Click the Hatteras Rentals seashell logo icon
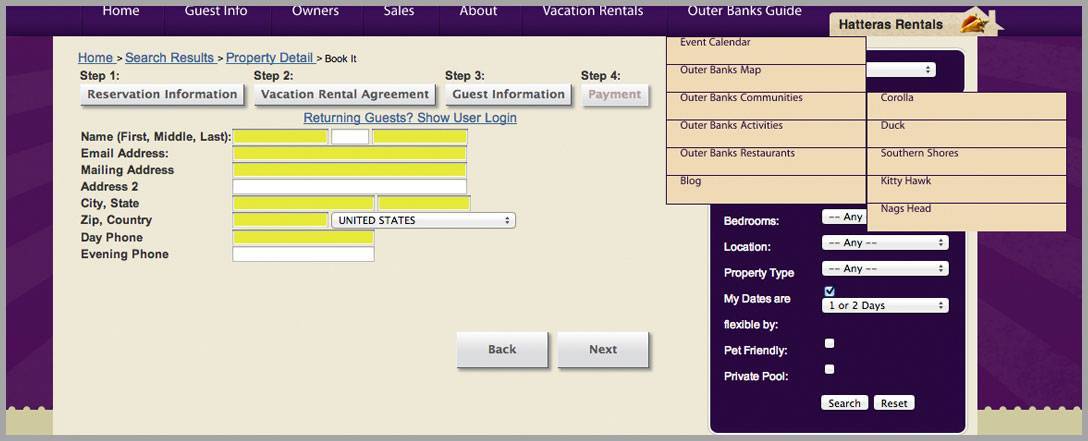 (974, 24)
